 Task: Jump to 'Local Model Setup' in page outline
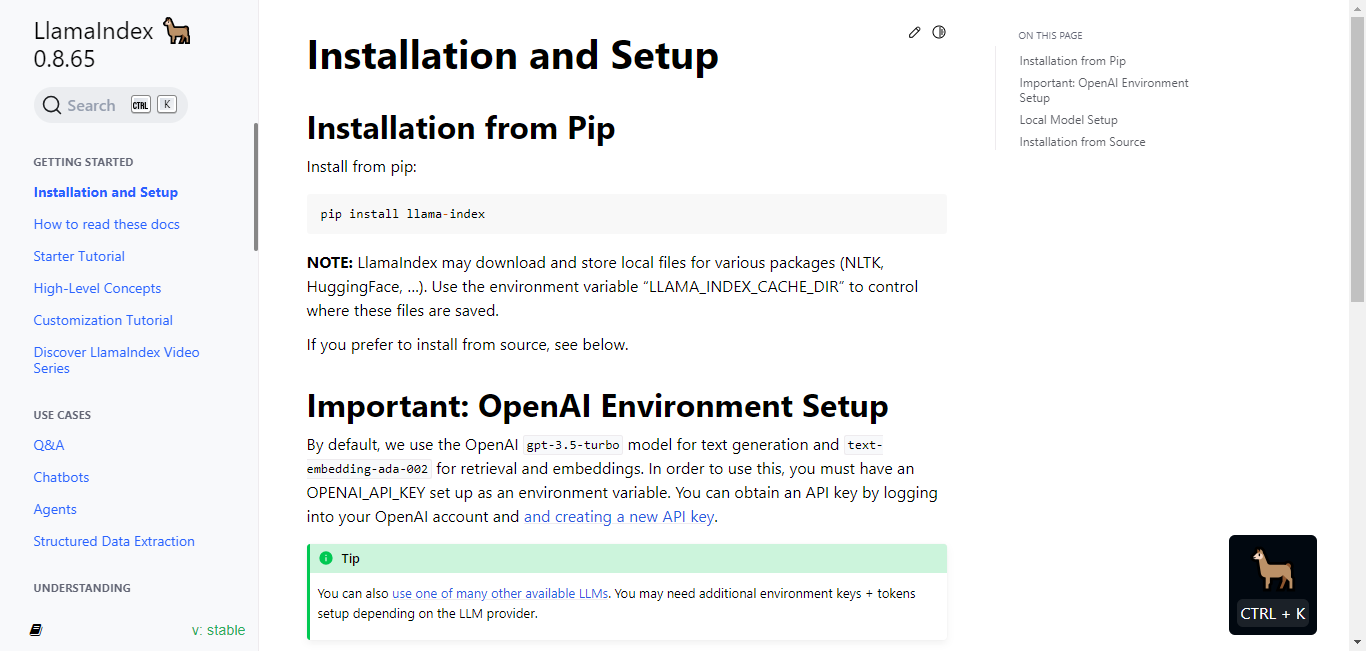(x=1069, y=120)
